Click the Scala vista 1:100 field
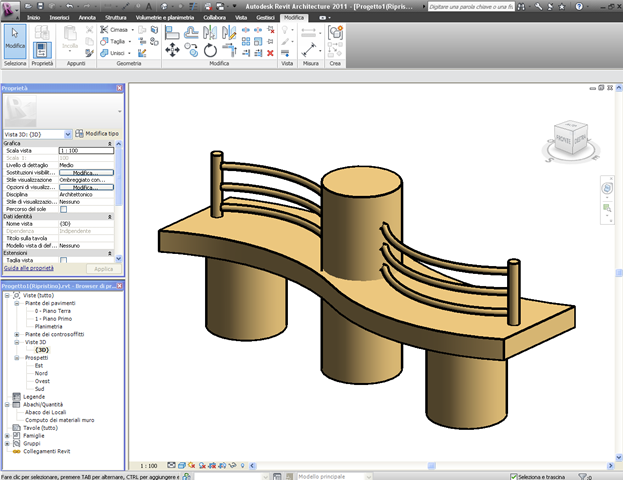The image size is (623, 480). click(x=85, y=149)
